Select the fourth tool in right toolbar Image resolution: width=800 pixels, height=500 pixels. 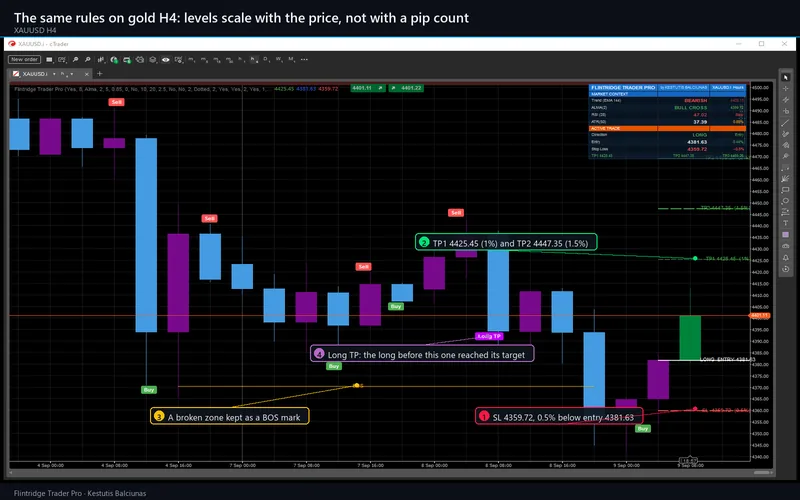click(x=786, y=111)
